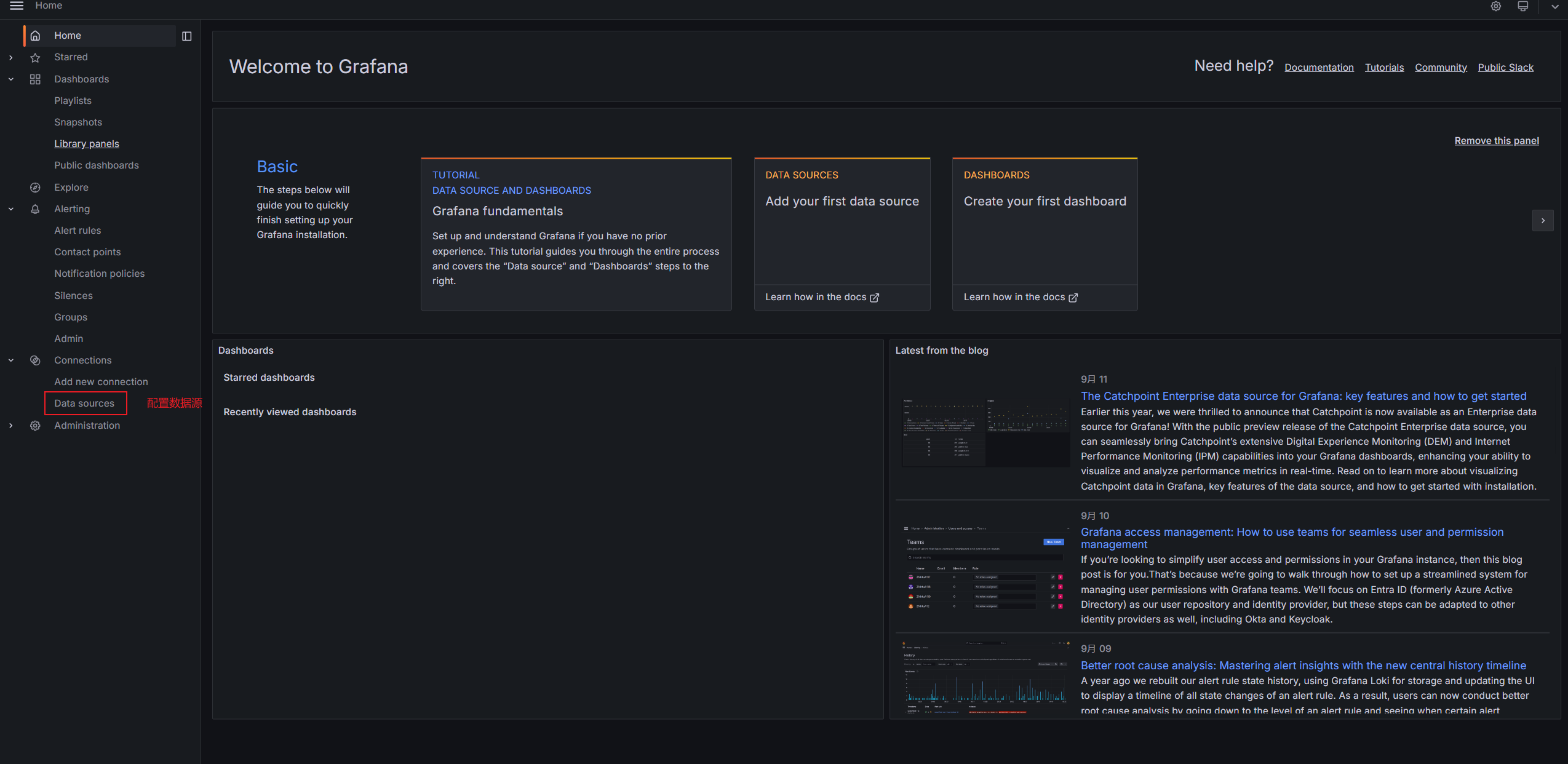Expand the Starred section
1568x764 pixels.
[x=11, y=57]
